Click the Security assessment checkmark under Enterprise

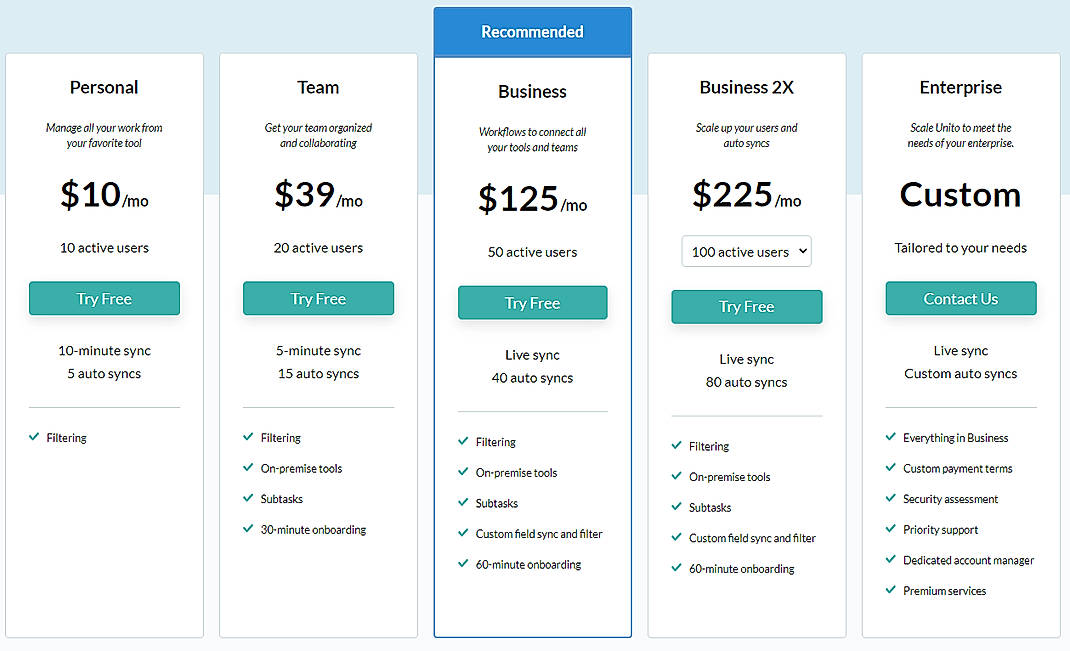(890, 499)
